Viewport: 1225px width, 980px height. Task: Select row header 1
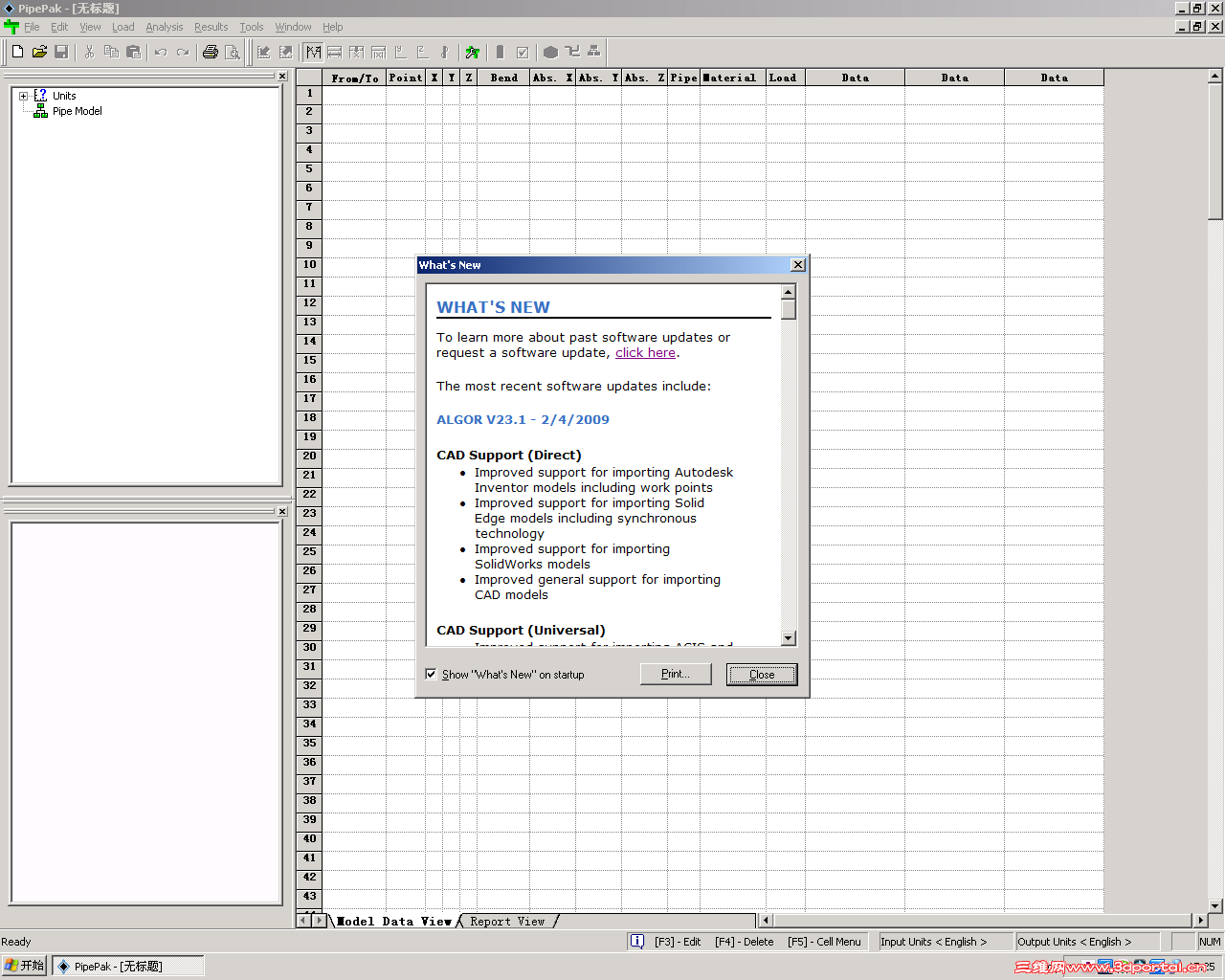(309, 95)
